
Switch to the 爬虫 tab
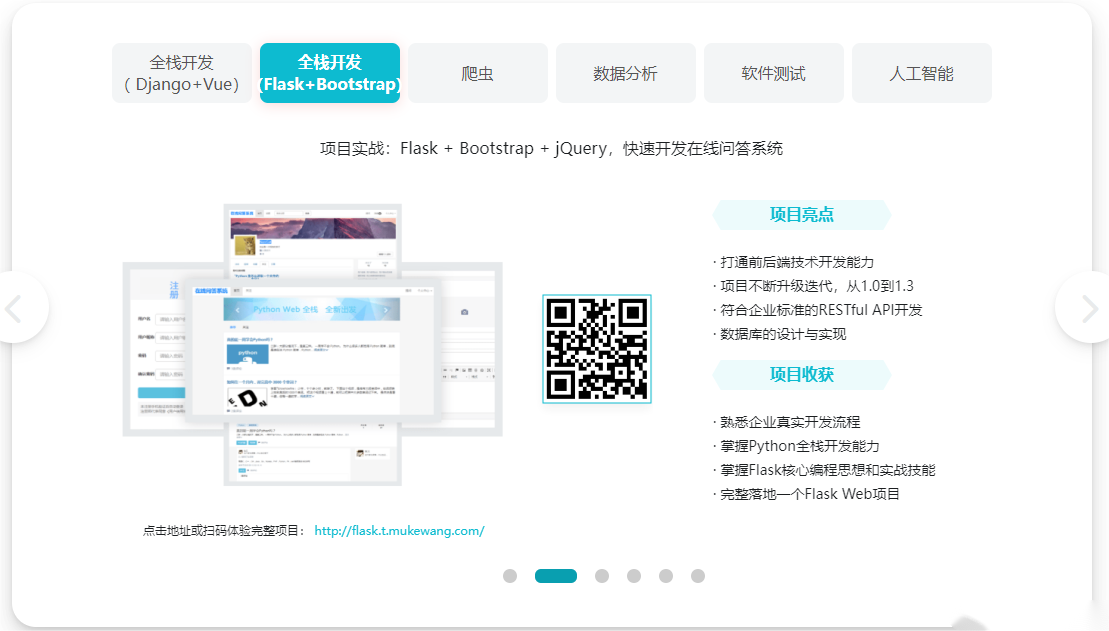tap(477, 73)
